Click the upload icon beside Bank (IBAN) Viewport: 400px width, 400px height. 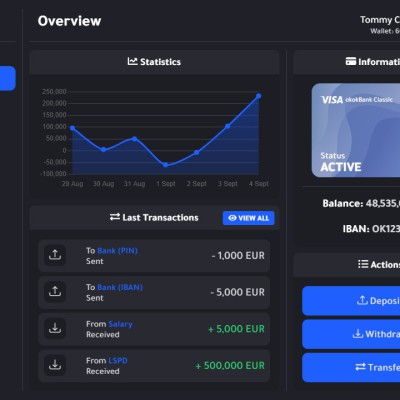point(55,292)
